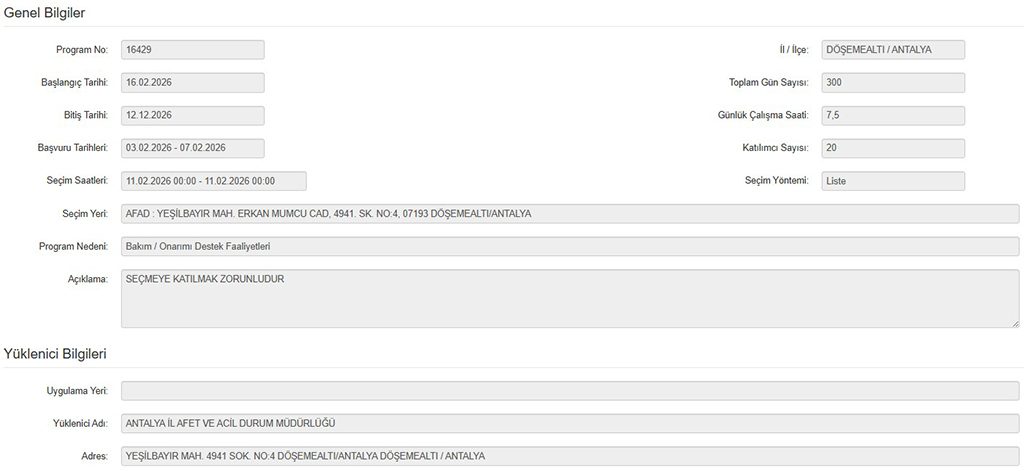Select the Toplam Gün Sayısı field
Viewport: 1024px width, 471px height.
(x=892, y=83)
